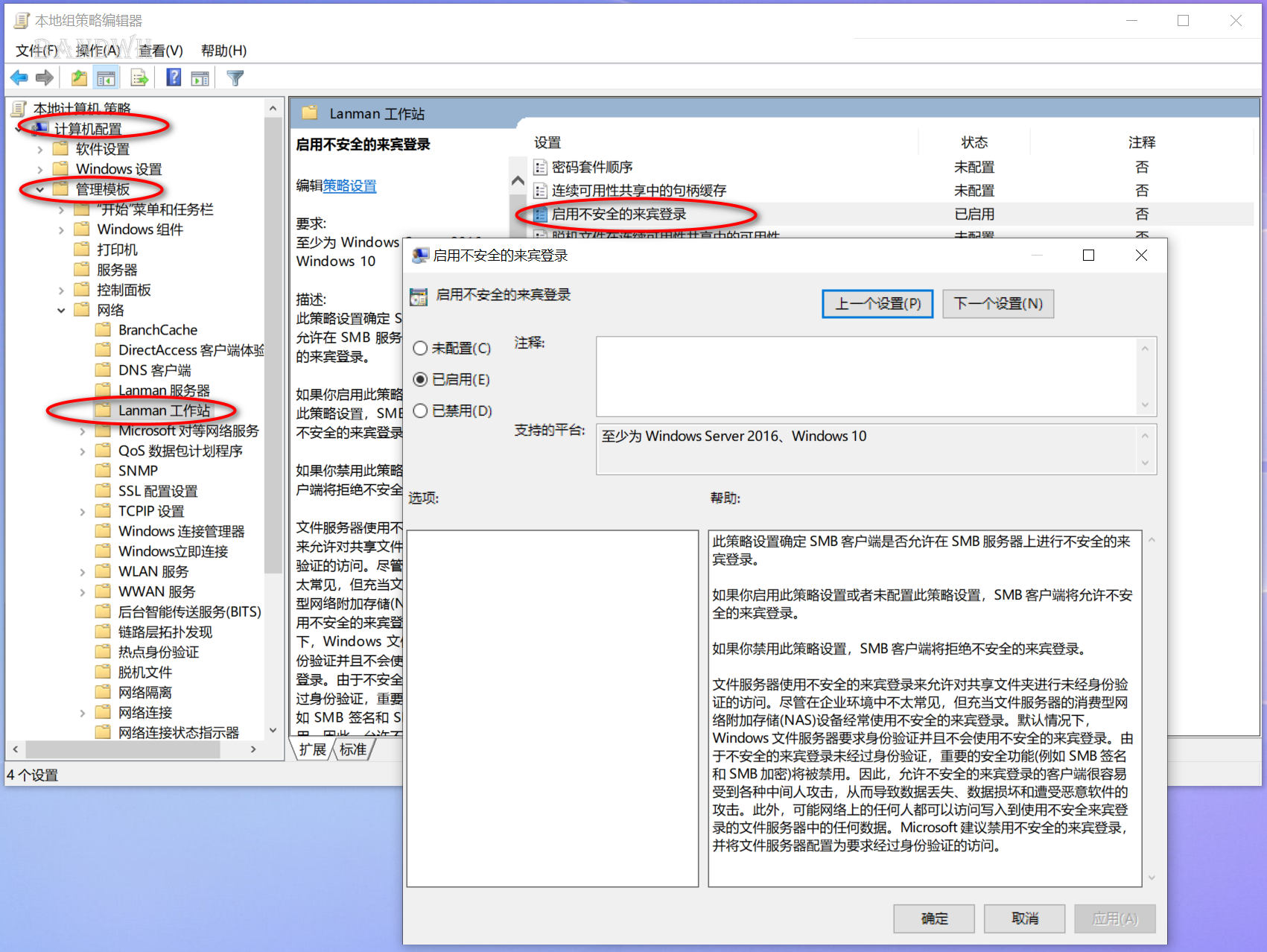
Task: Open the 策略设置 link
Action: point(349,186)
